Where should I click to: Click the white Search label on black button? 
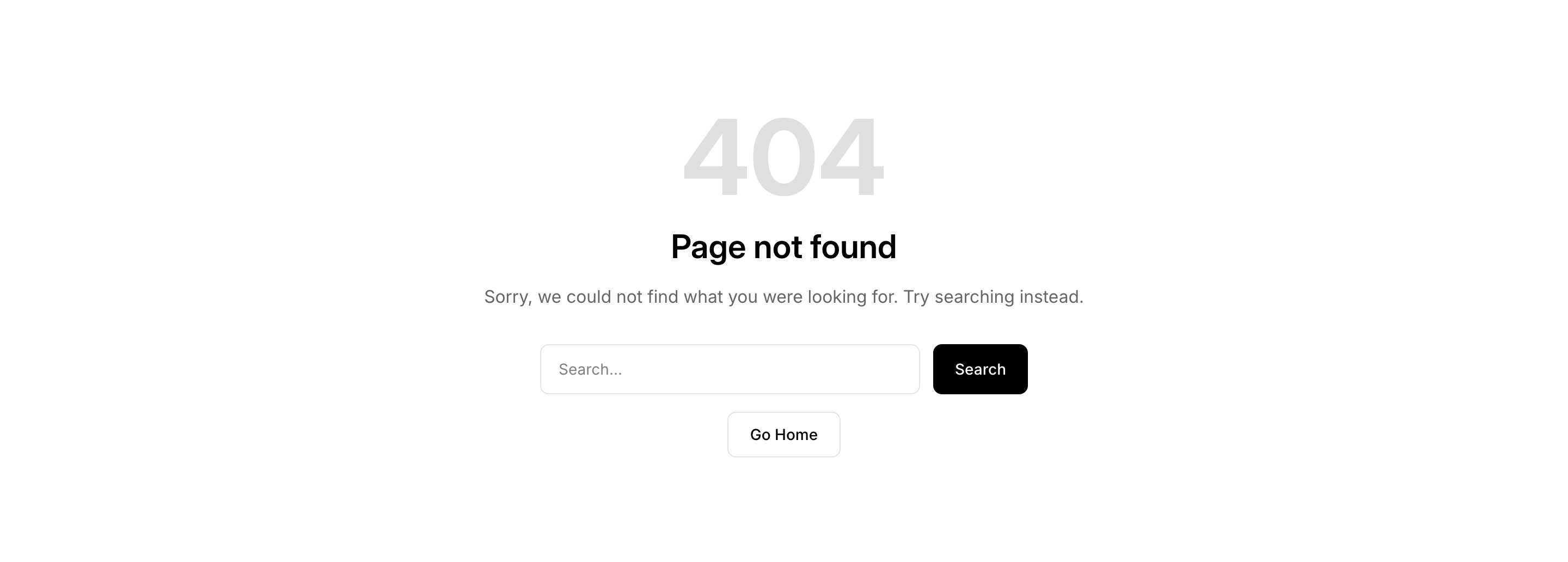tap(980, 369)
